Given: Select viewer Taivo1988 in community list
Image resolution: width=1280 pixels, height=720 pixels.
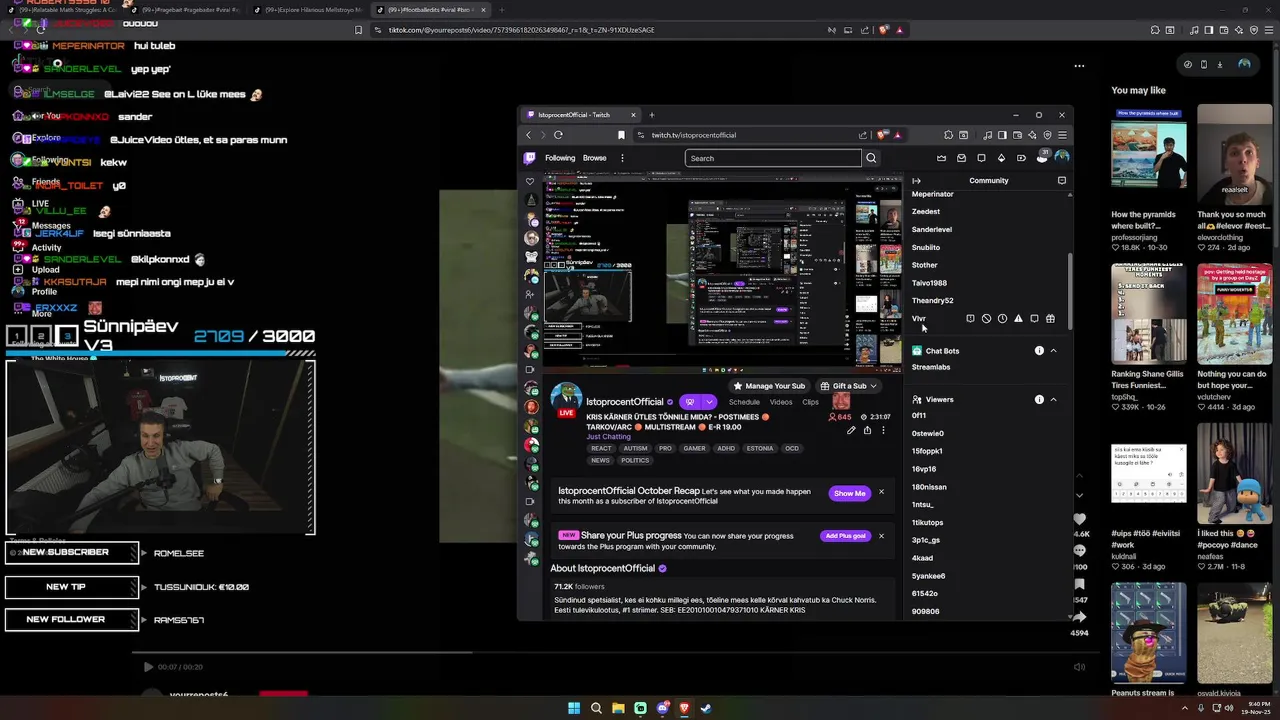Looking at the screenshot, I should click(929, 283).
